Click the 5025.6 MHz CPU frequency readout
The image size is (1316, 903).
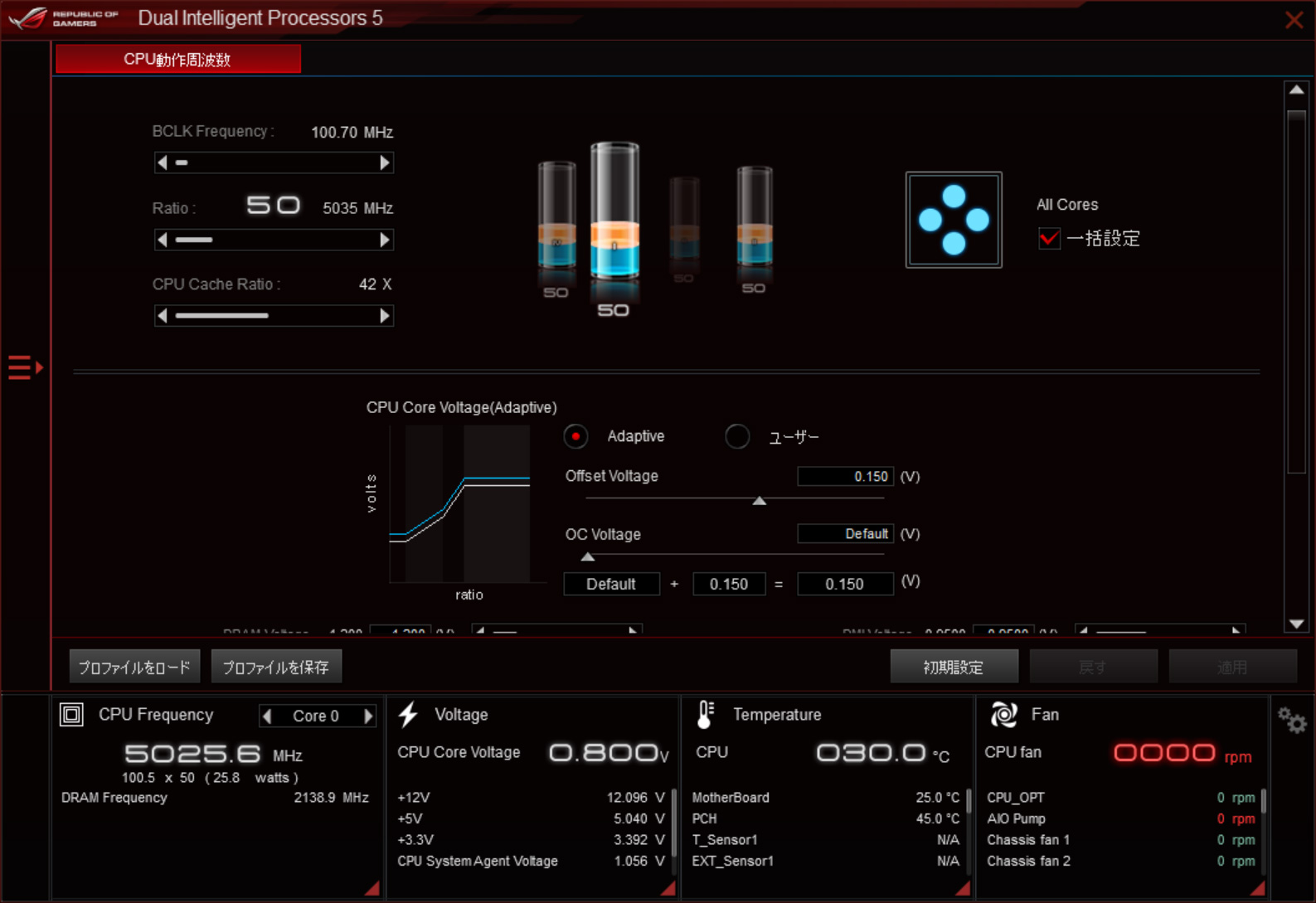(213, 754)
